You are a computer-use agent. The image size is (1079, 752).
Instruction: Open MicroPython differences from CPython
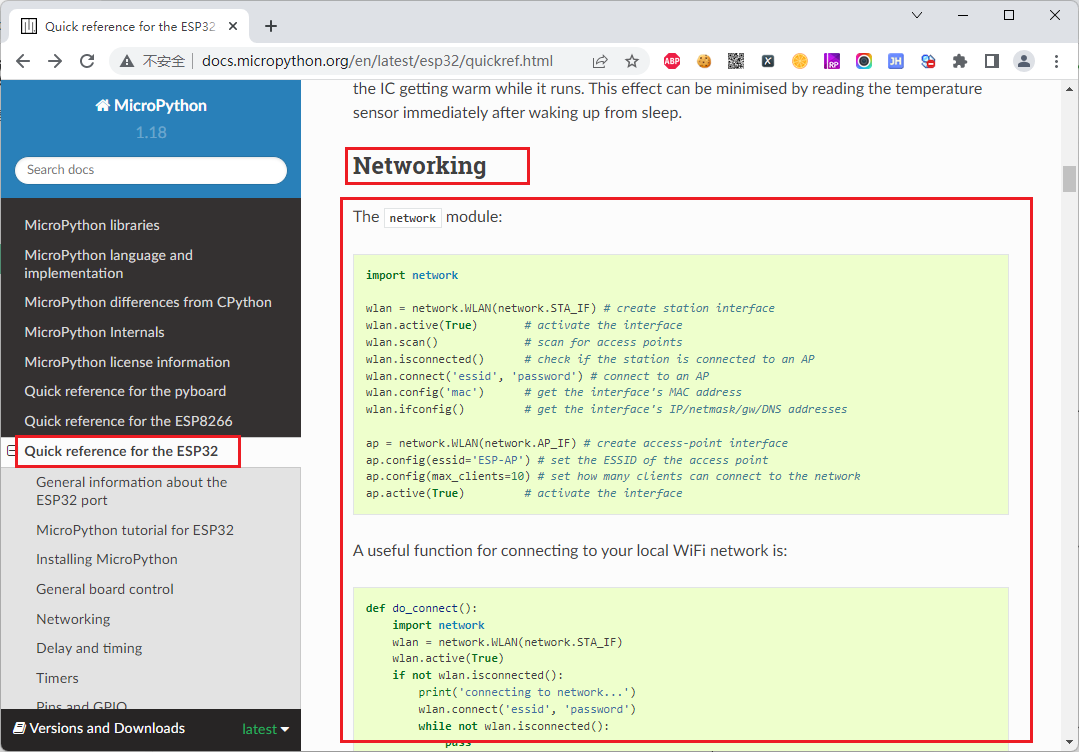(x=148, y=302)
